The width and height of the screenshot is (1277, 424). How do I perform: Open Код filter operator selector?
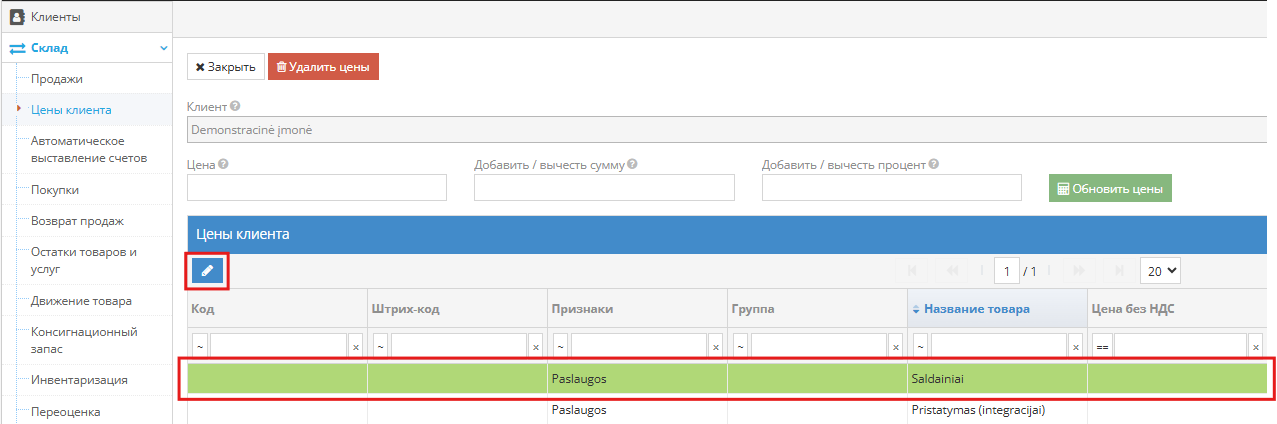(x=199, y=346)
